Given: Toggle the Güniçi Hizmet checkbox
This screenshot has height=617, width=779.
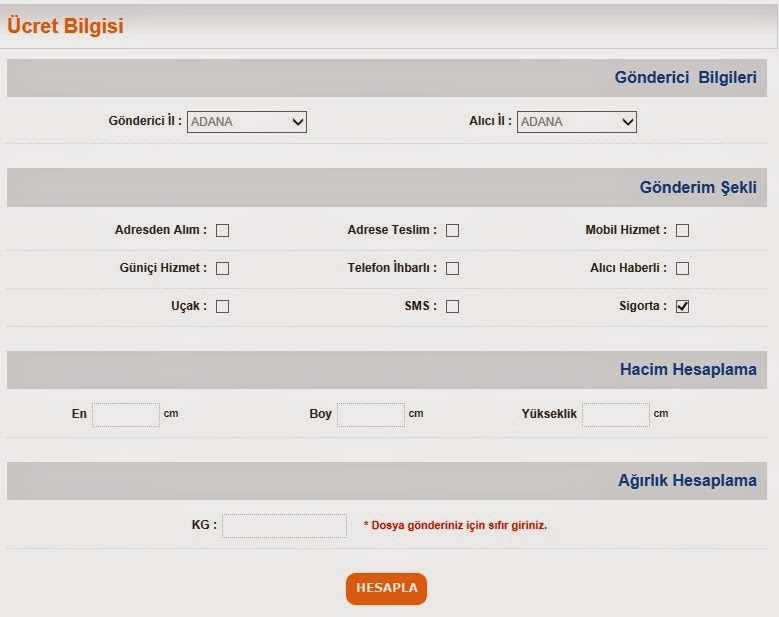Looking at the screenshot, I should 223,268.
